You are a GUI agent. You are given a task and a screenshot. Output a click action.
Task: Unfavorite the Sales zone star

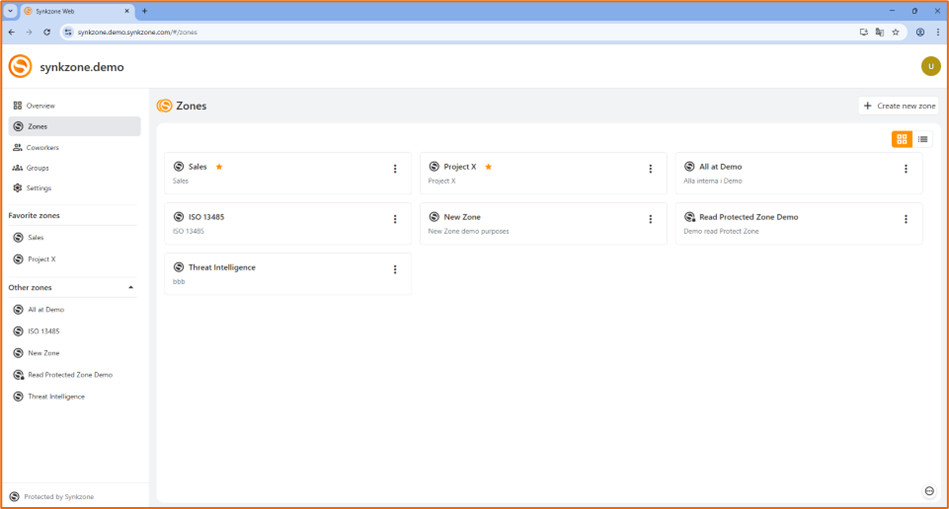click(x=219, y=167)
